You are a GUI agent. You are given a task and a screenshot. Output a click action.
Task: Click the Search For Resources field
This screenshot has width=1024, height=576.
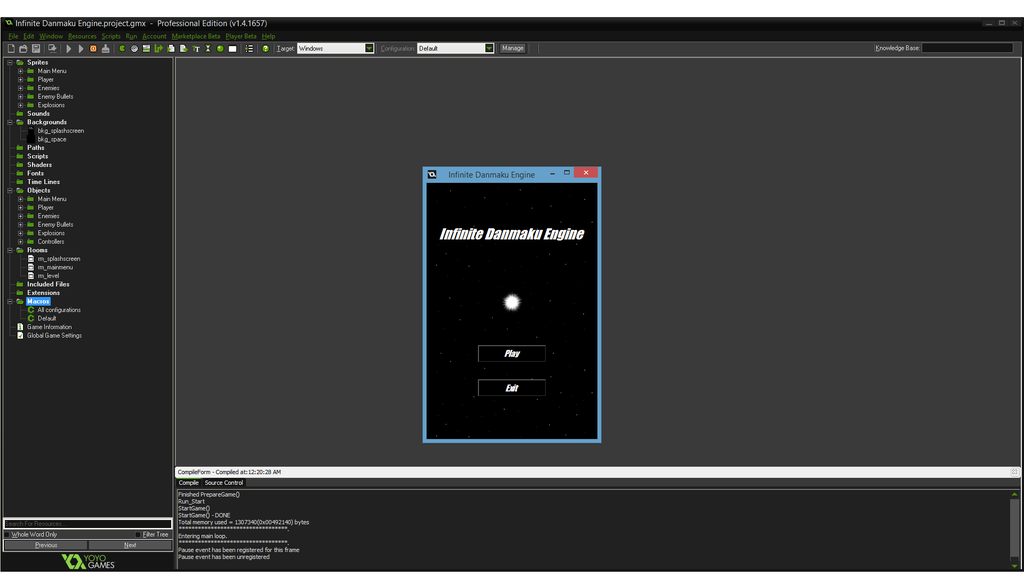87,524
